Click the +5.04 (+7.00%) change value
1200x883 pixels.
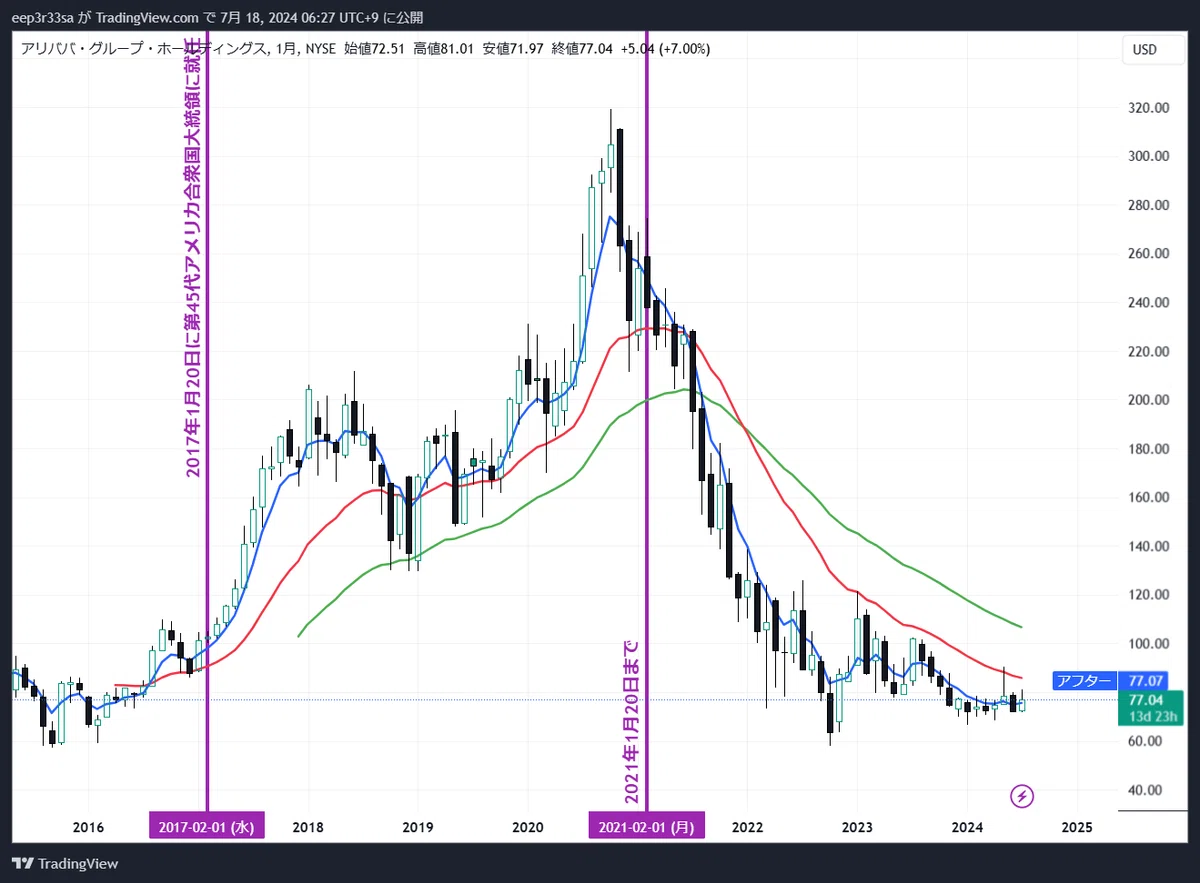pyautogui.click(x=665, y=48)
